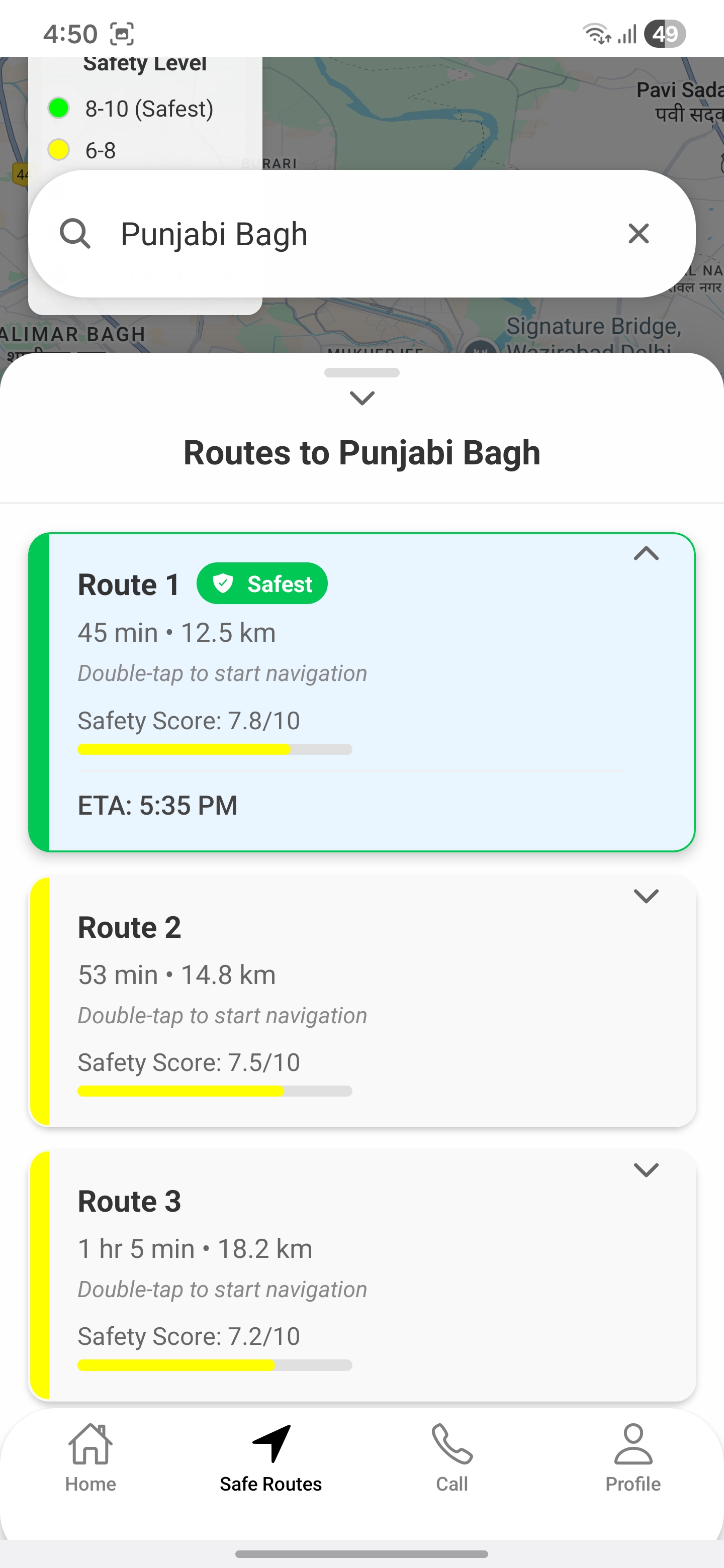The width and height of the screenshot is (724, 1568).
Task: Collapse the routes sheet via down arrow
Action: (361, 398)
